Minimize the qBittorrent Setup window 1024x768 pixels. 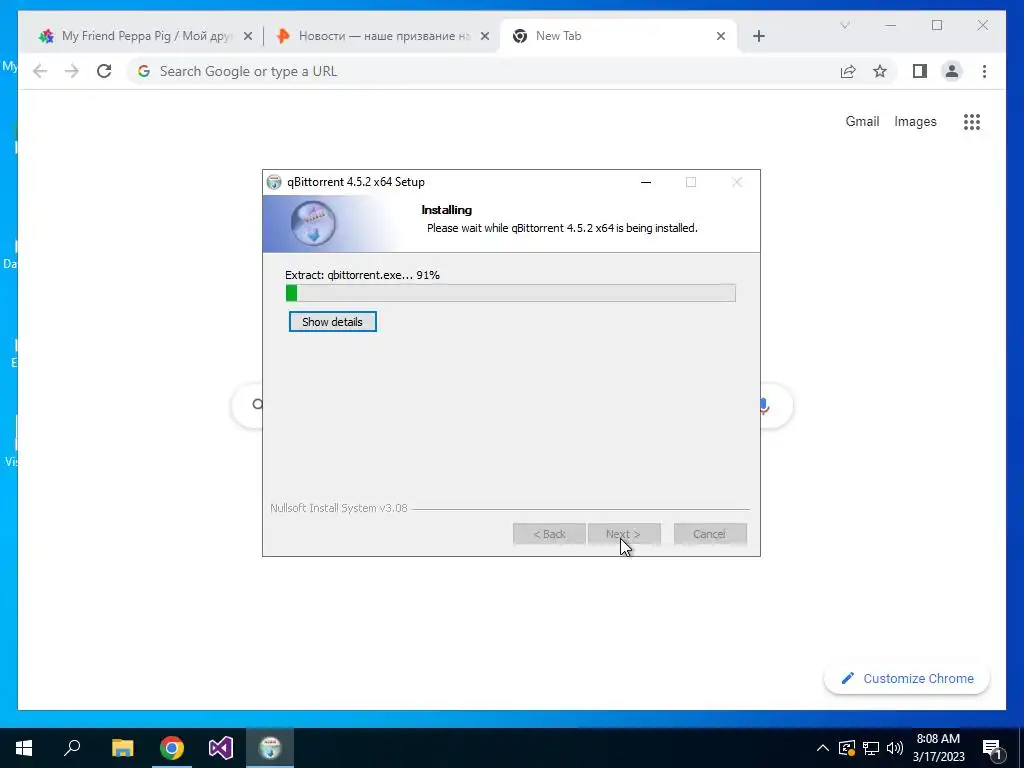[646, 182]
